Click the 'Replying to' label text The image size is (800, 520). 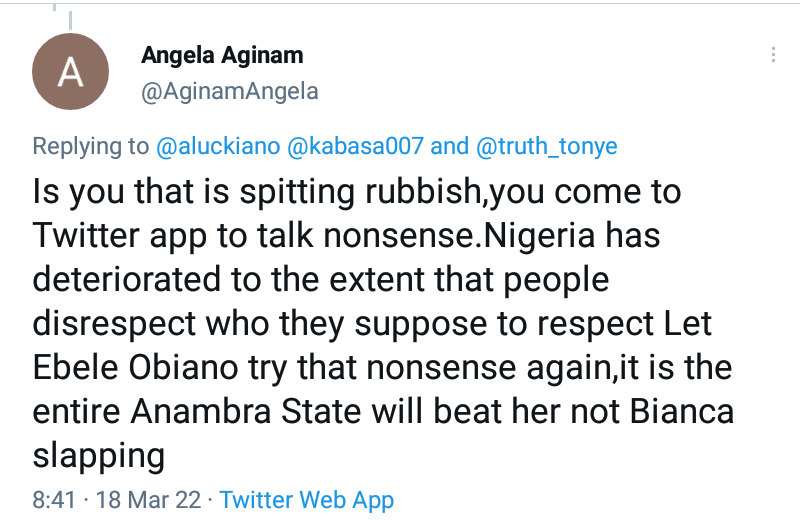coord(91,146)
